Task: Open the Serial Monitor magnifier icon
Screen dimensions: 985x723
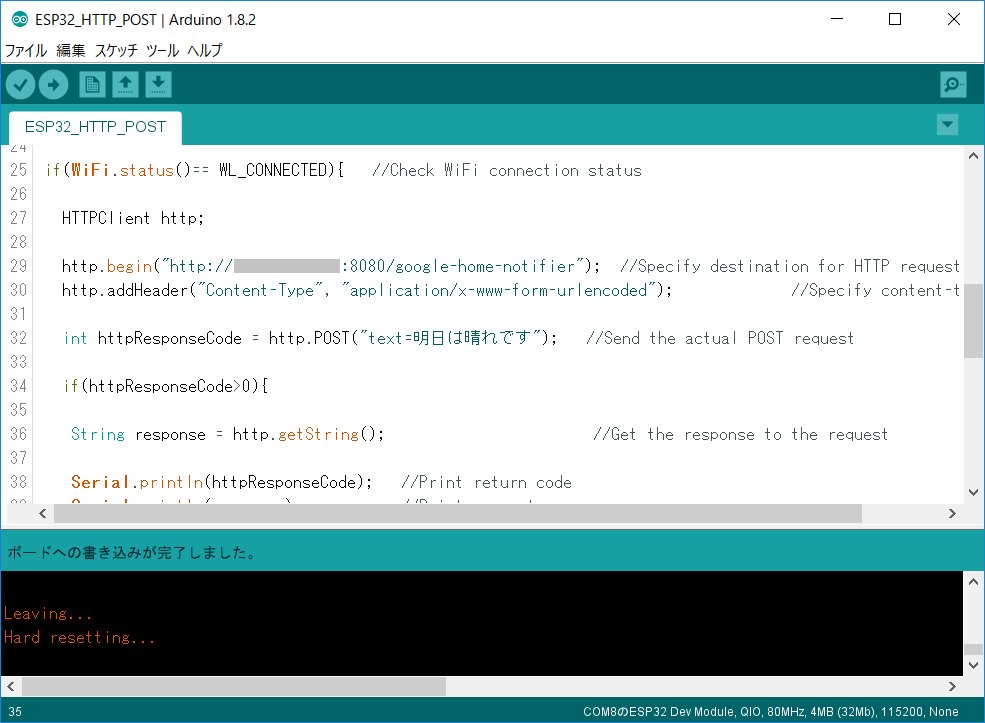Action: (953, 84)
